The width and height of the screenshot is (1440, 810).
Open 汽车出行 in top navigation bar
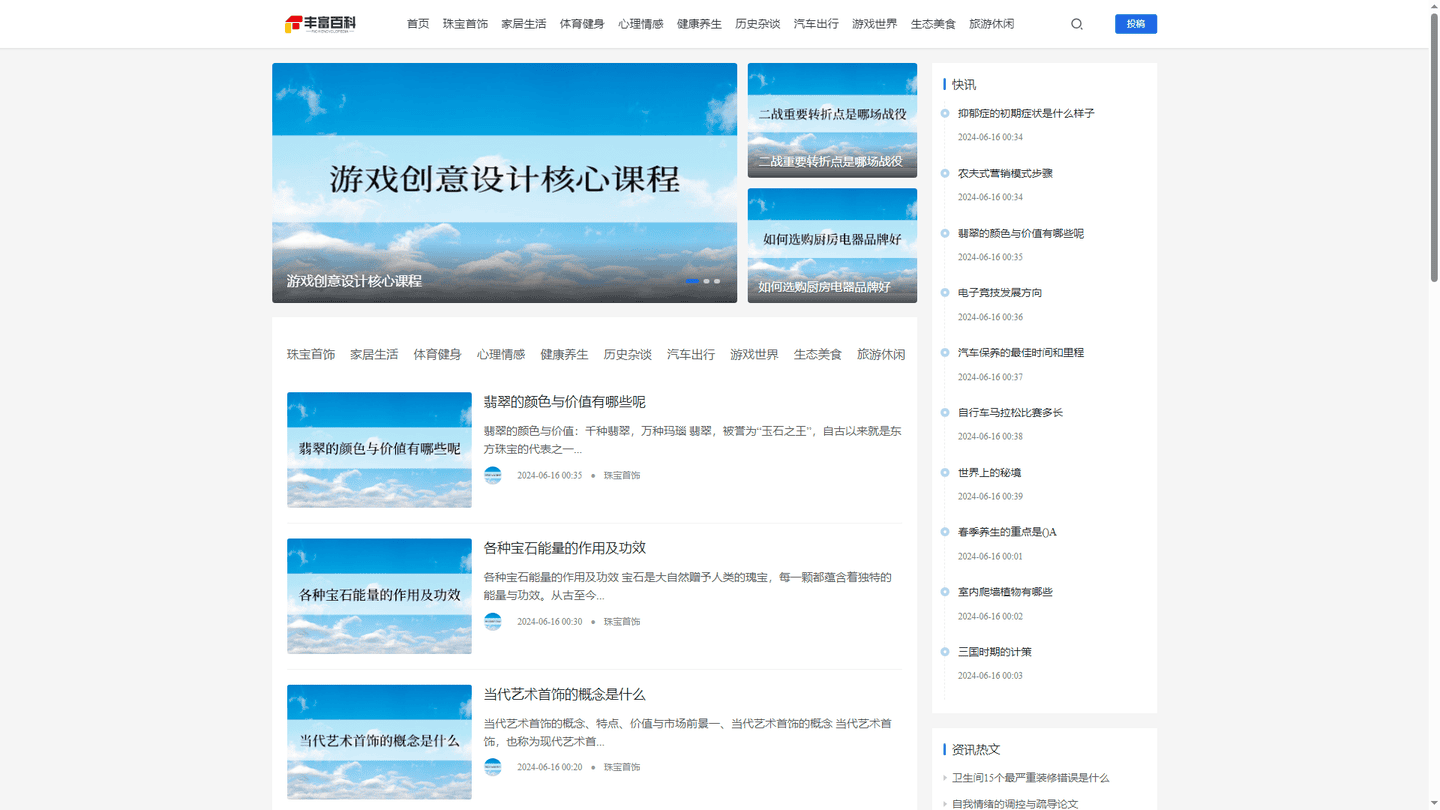pos(816,24)
